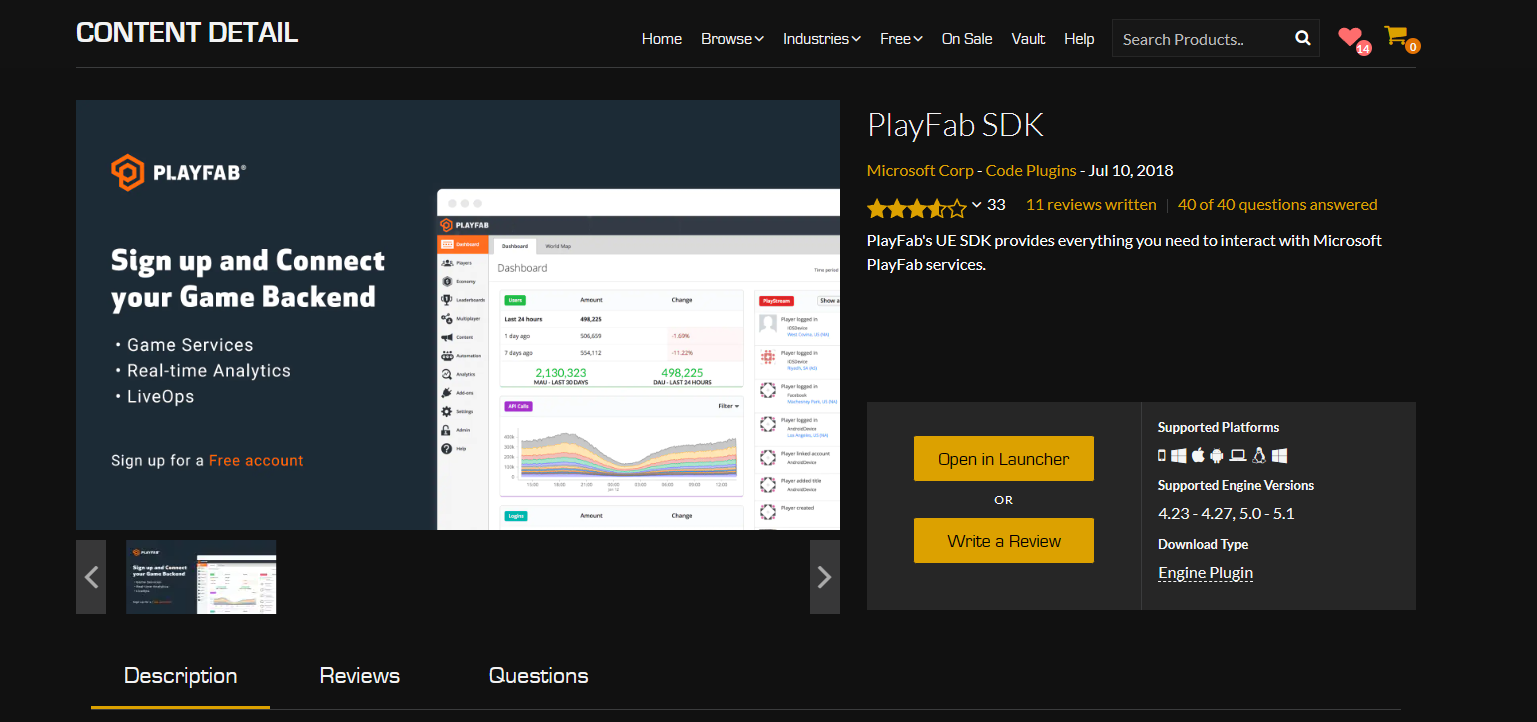
Task: Click the star rating icons
Action: pyautogui.click(x=917, y=207)
